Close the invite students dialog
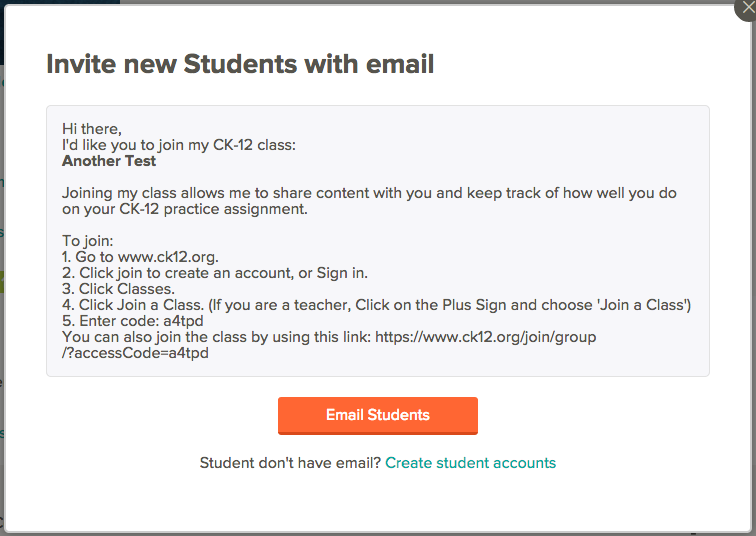The width and height of the screenshot is (756, 536). click(746, 8)
